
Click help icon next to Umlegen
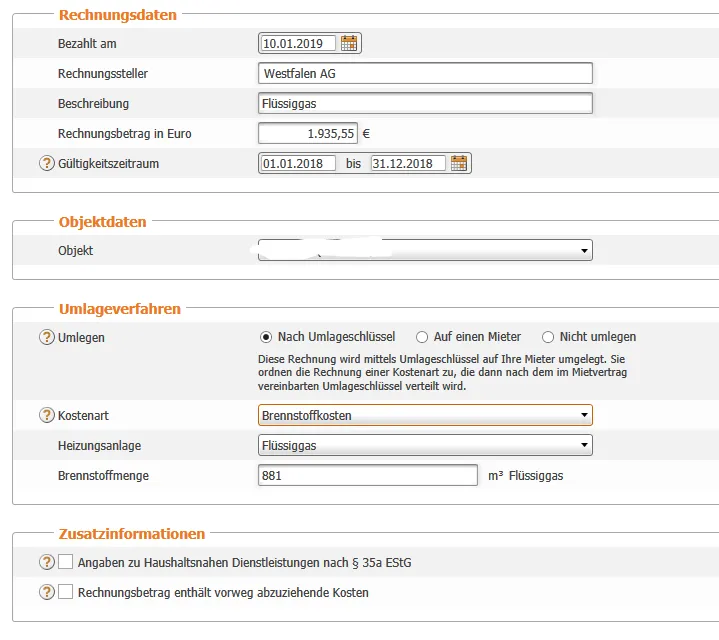(x=47, y=337)
